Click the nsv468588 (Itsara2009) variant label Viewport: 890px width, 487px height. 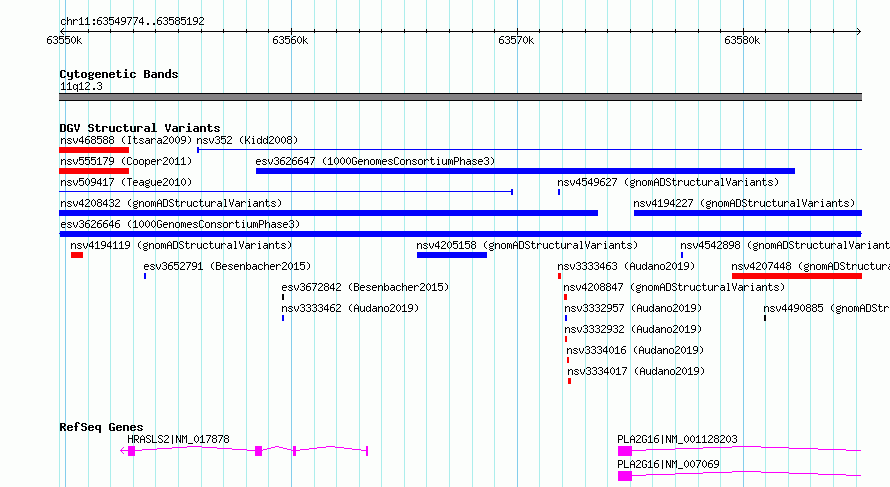click(x=126, y=140)
